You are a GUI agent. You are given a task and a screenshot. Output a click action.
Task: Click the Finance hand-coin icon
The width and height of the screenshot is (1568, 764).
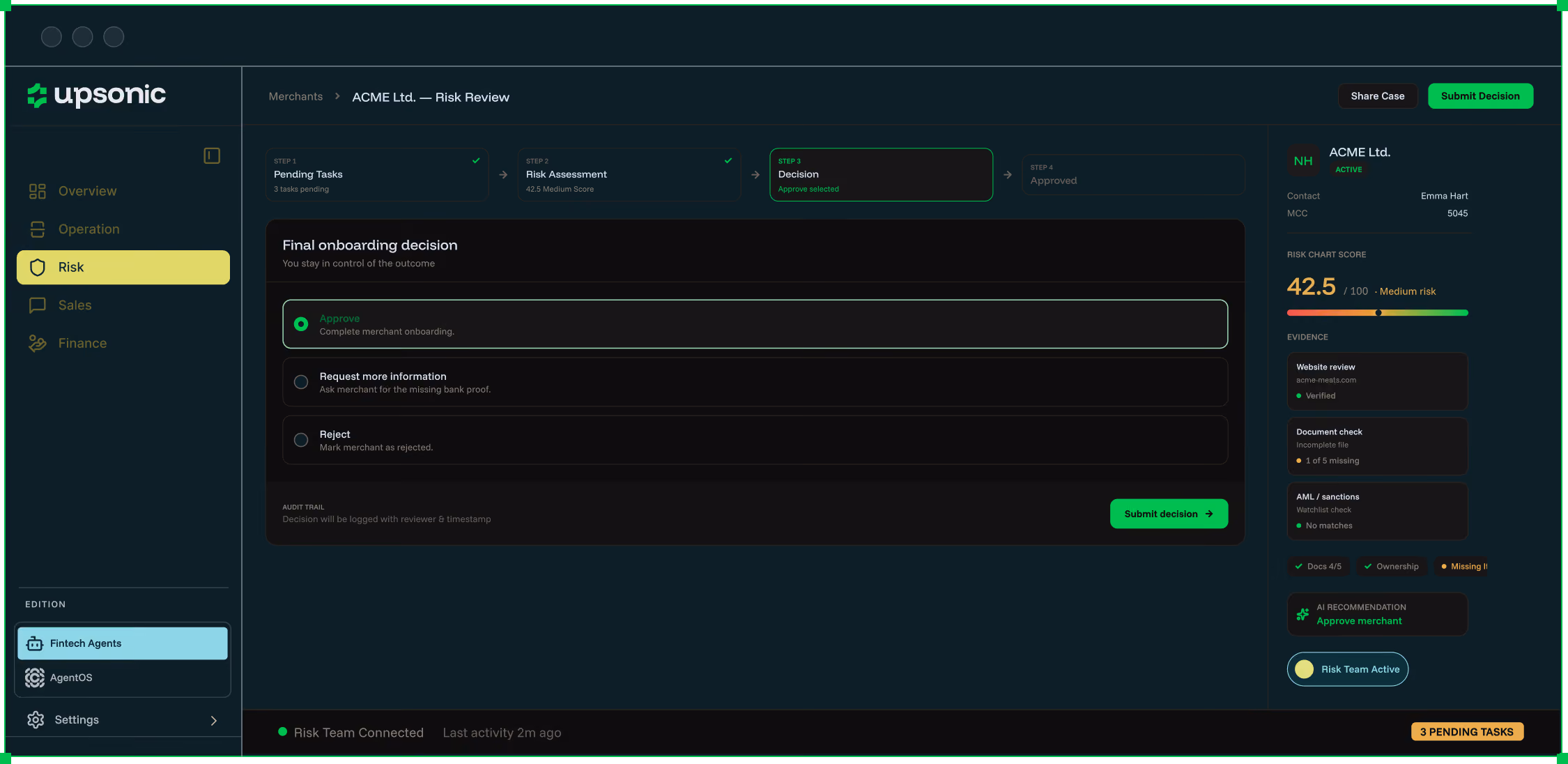point(38,343)
